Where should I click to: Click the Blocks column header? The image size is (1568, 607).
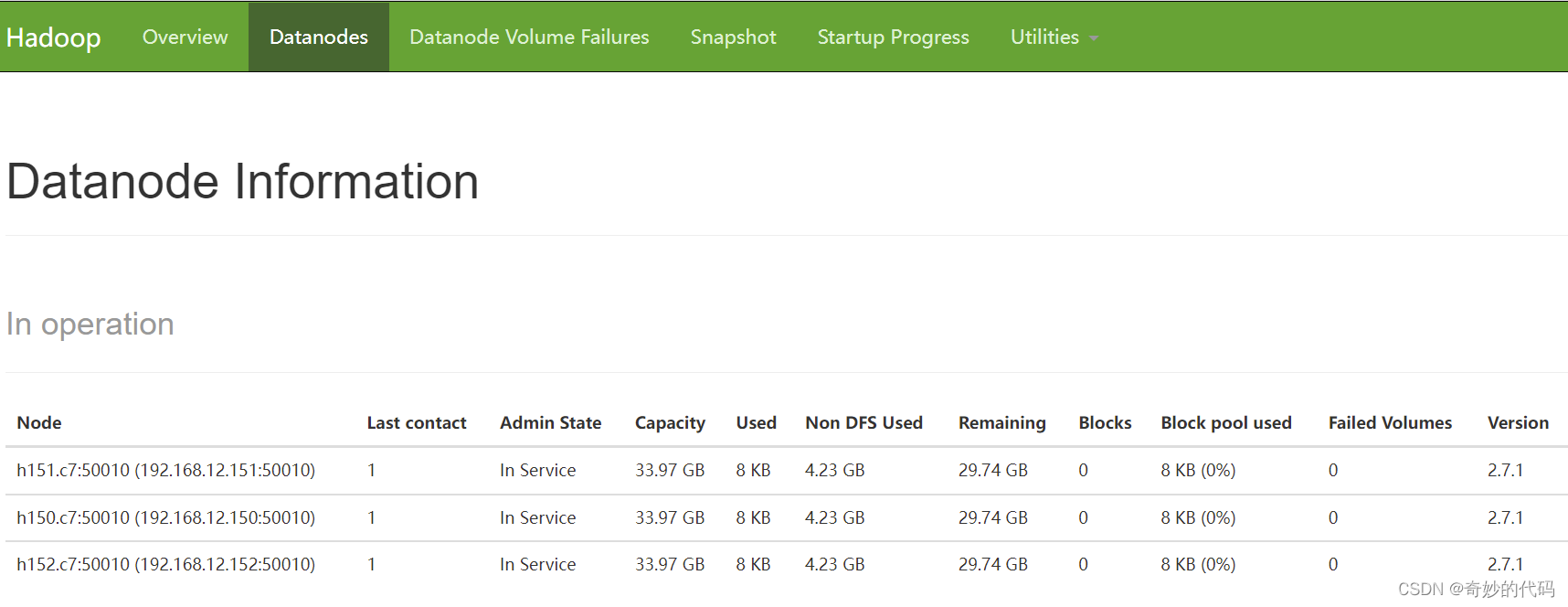click(x=1105, y=422)
